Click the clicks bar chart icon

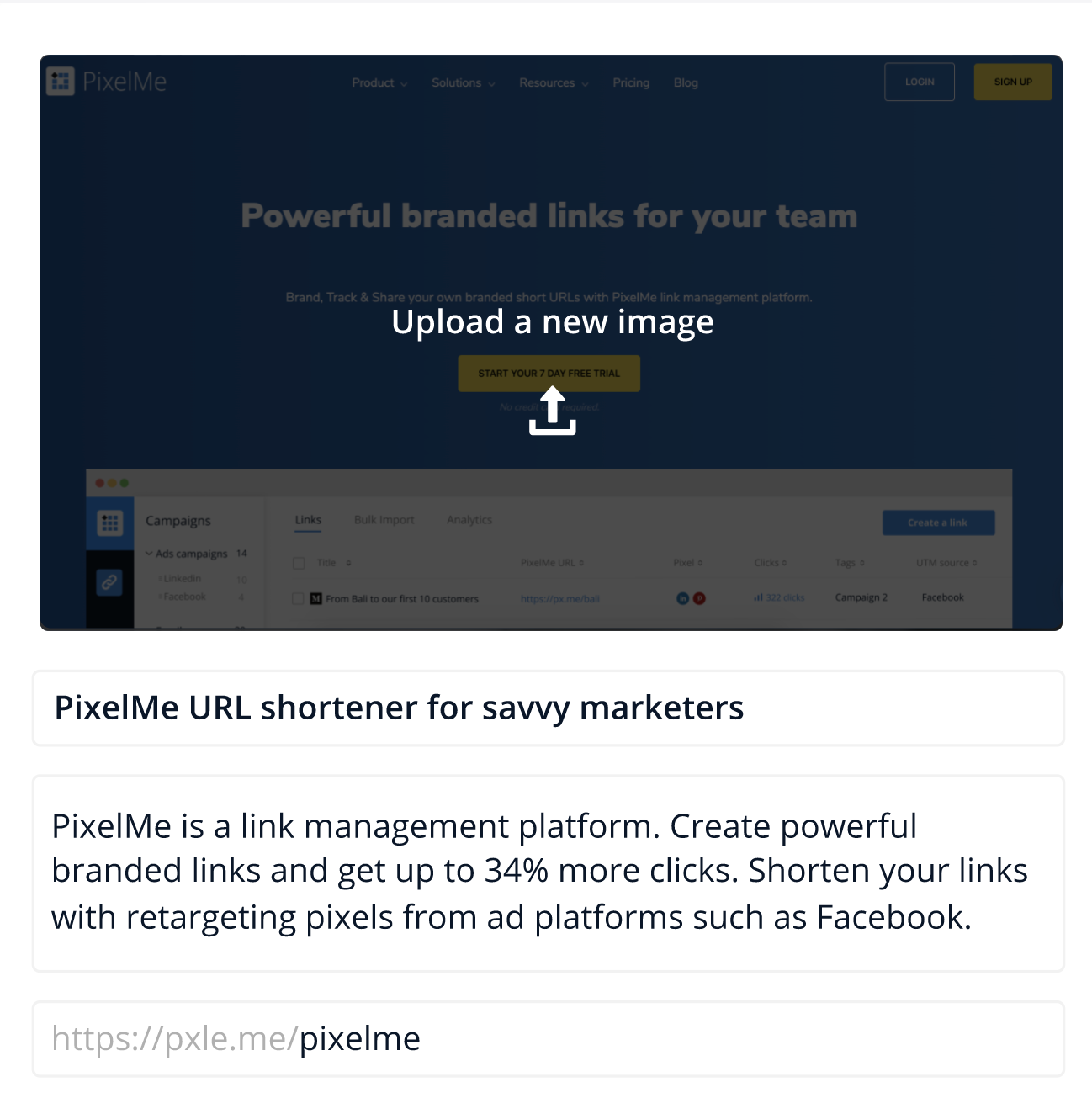758,597
